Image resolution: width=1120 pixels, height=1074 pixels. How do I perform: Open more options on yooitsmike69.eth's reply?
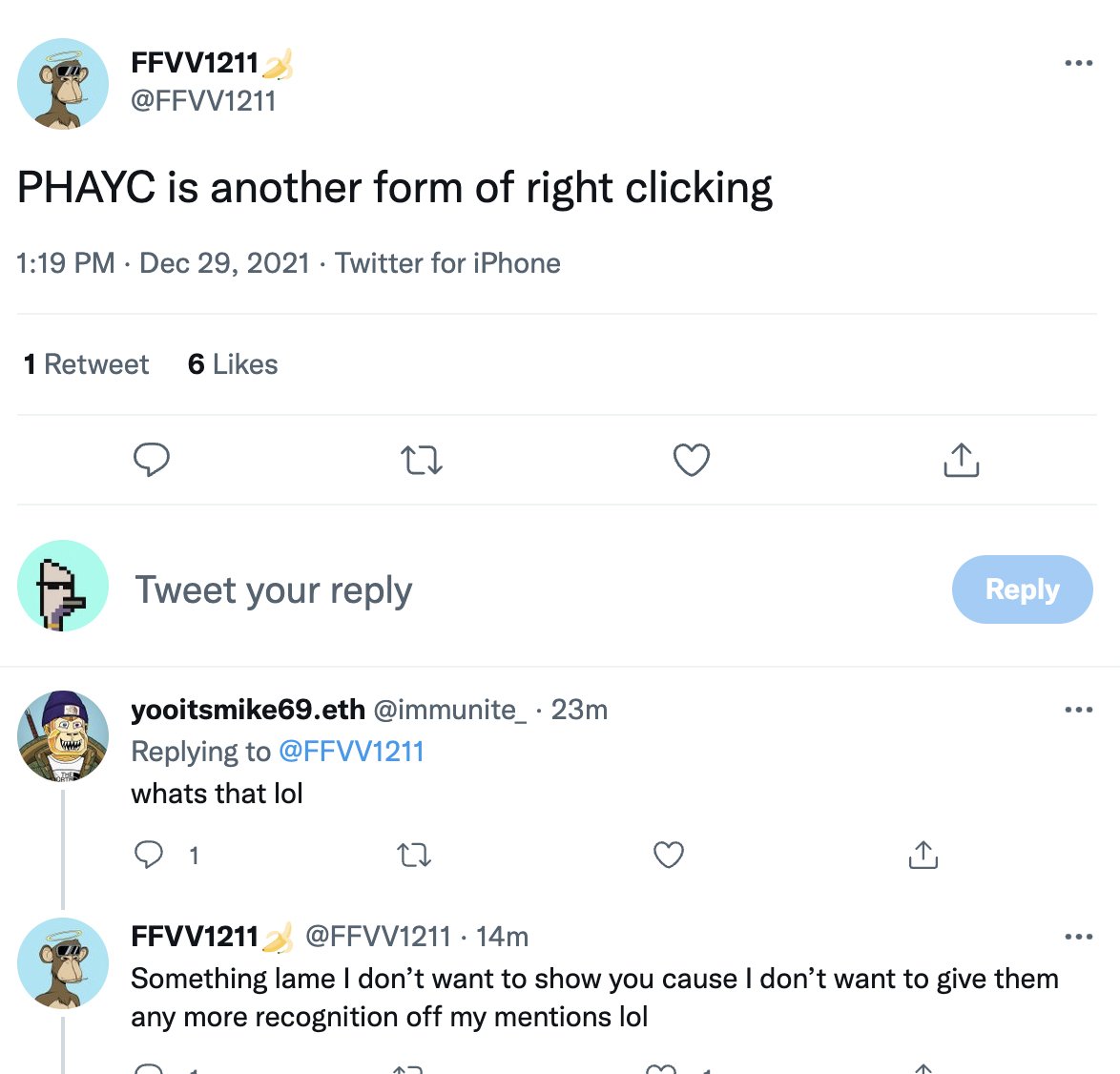point(1078,710)
